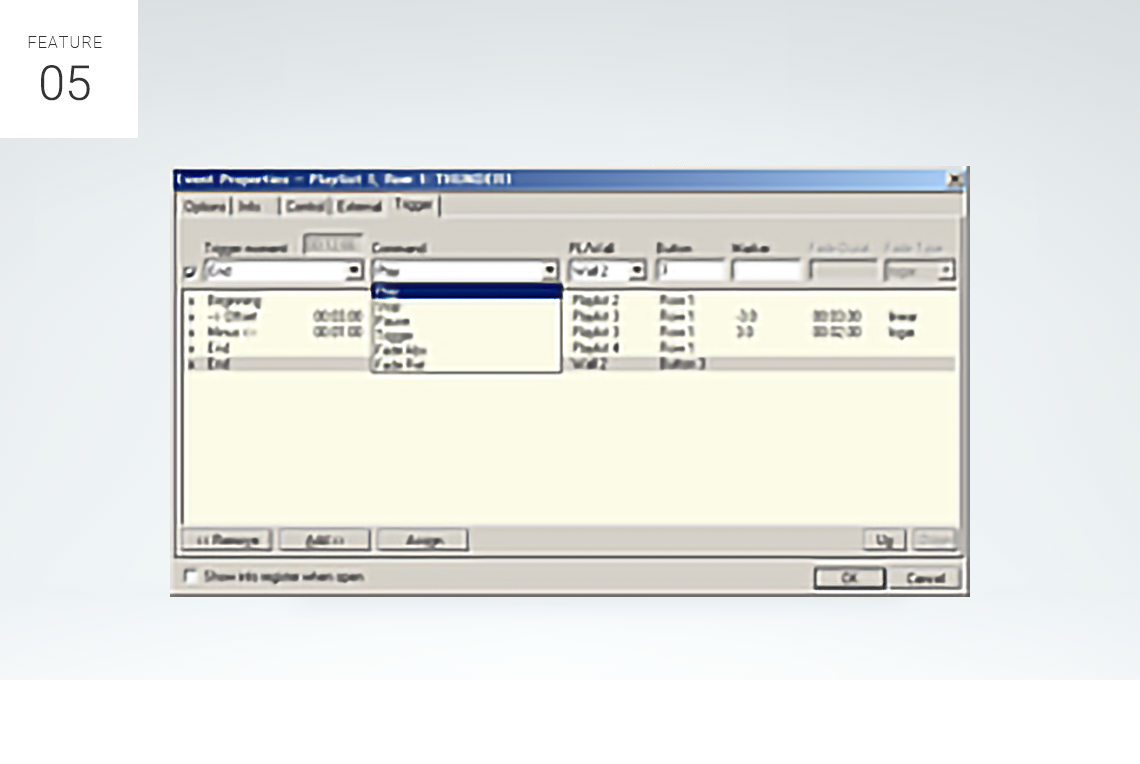Select the Beginning trigger row
The height and width of the screenshot is (764, 1140).
click(x=234, y=300)
